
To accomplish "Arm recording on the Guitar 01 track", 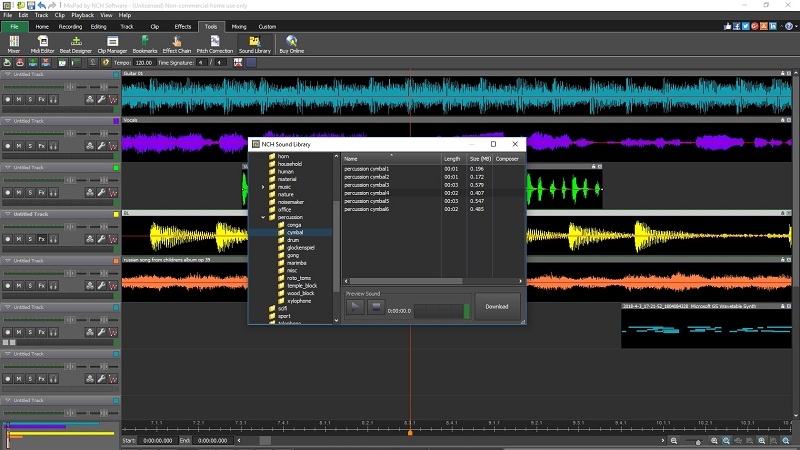I will tap(8, 99).
